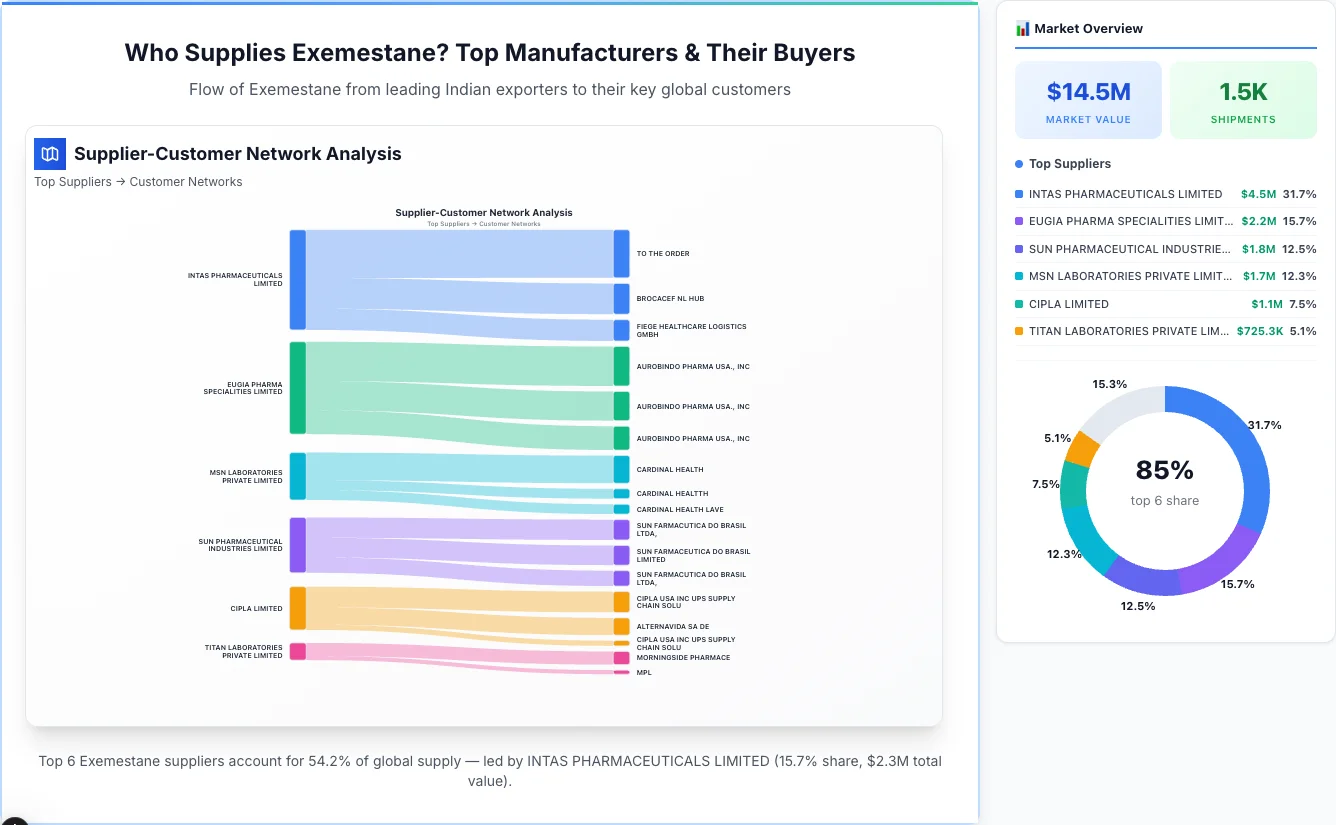The height and width of the screenshot is (825, 1336).
Task: Click the $4.5M value for INTAS
Action: (1258, 194)
